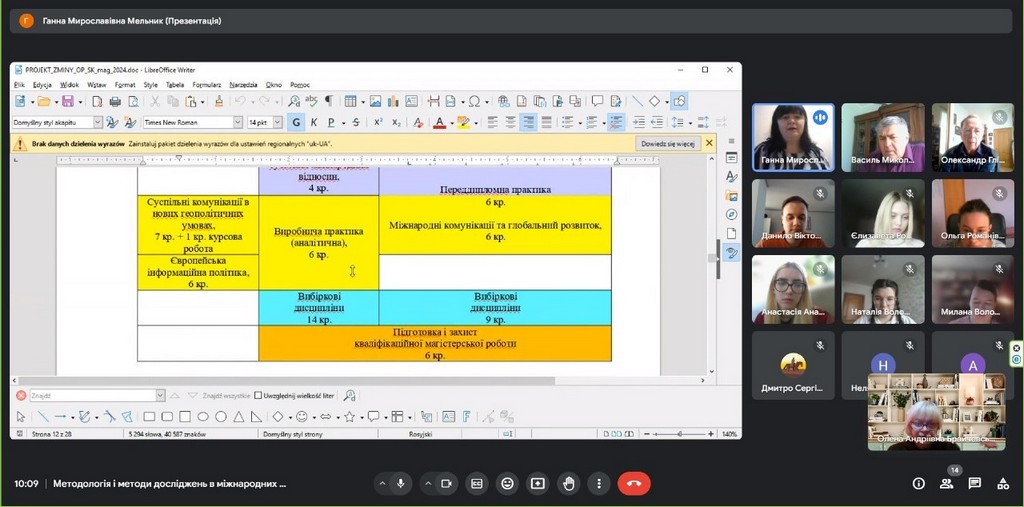Click the 'Dowiedz się więcej' button

point(667,144)
